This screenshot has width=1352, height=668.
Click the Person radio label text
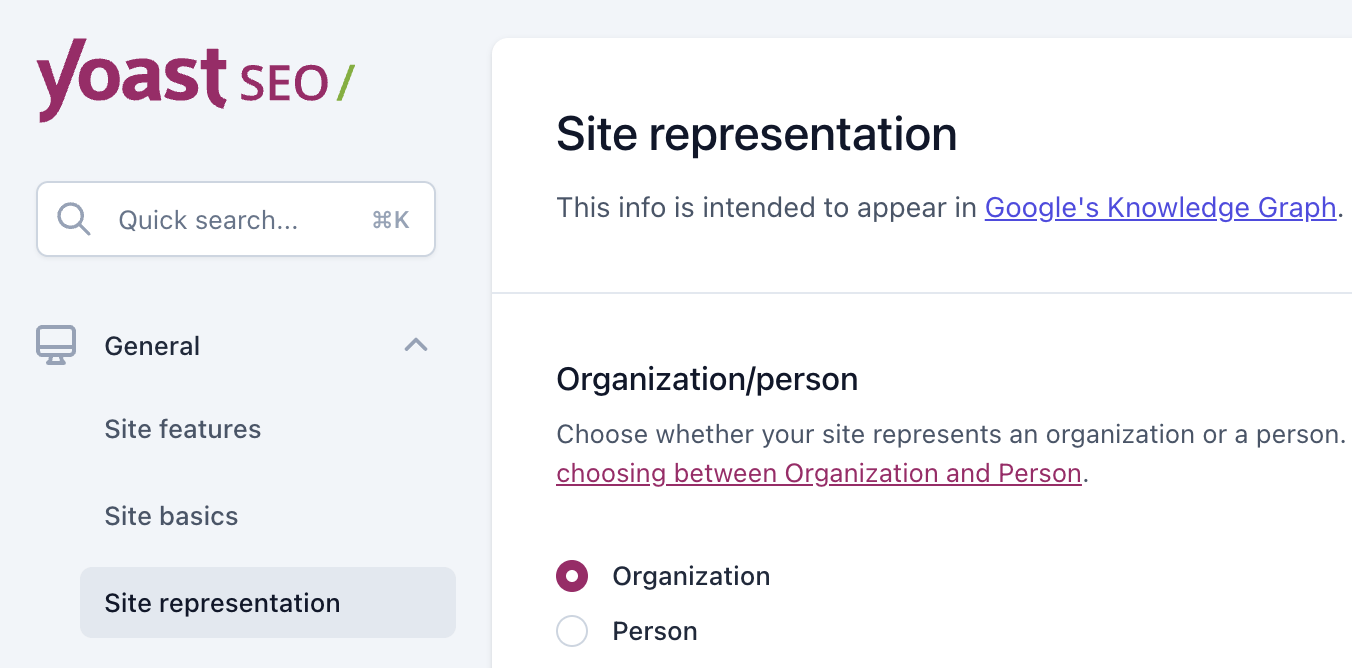coord(655,631)
